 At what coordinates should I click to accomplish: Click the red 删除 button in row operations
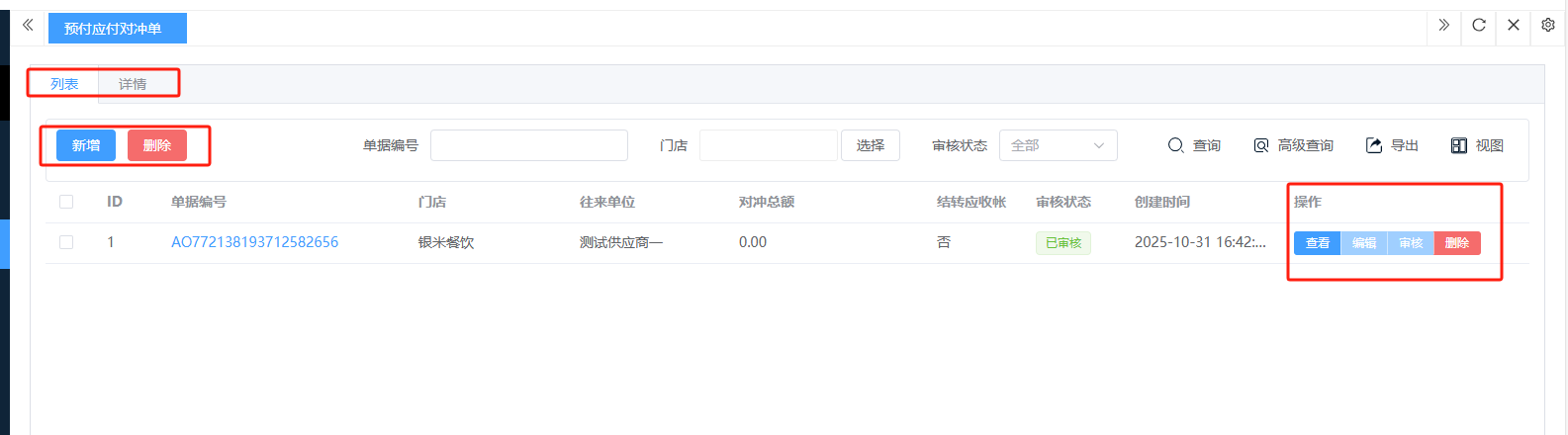pos(1456,243)
